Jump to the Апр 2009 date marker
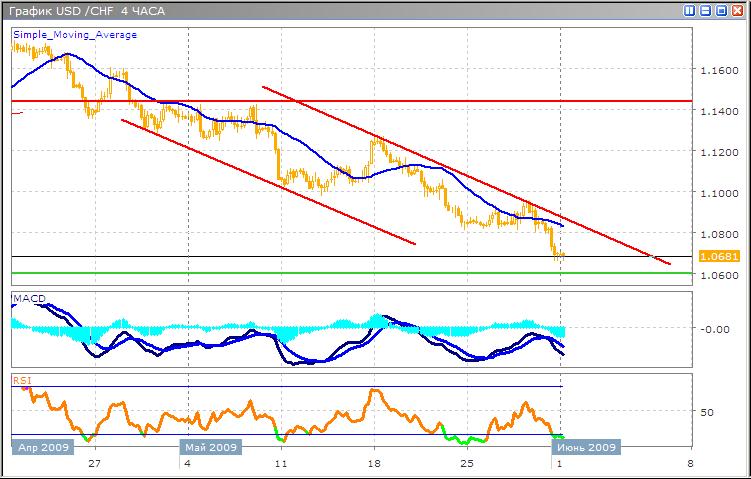This screenshot has height=479, width=751. pos(40,448)
